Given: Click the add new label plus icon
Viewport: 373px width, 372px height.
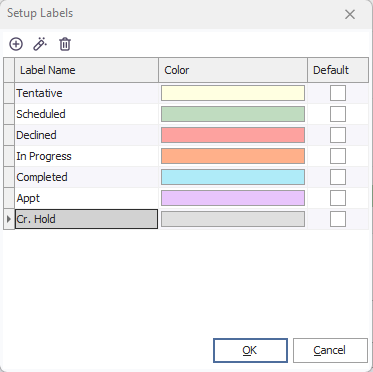Looking at the screenshot, I should [x=16, y=44].
